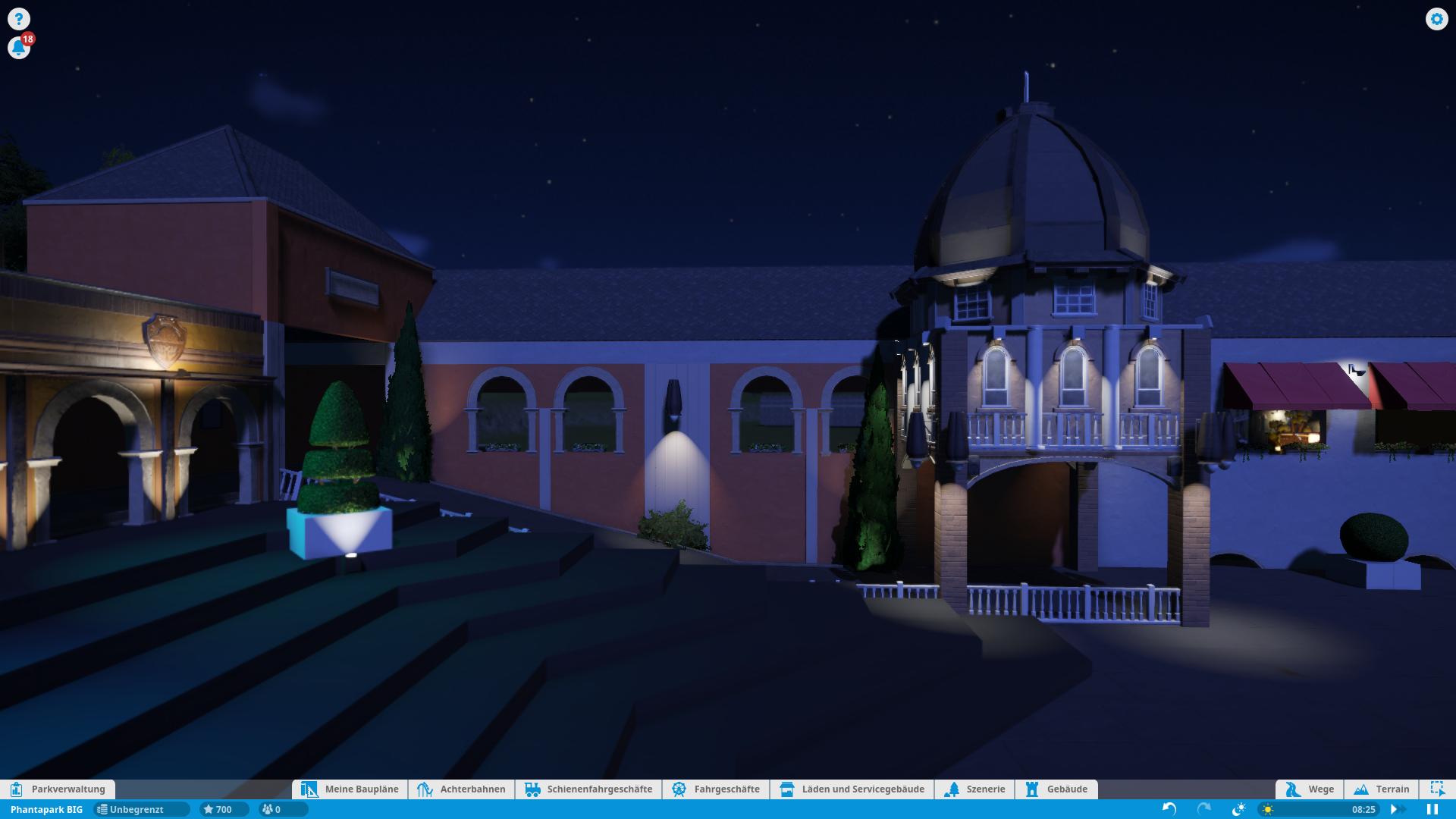The image size is (1456, 819).
Task: Open the Läden und Servicegebäude tab
Action: coord(852,789)
